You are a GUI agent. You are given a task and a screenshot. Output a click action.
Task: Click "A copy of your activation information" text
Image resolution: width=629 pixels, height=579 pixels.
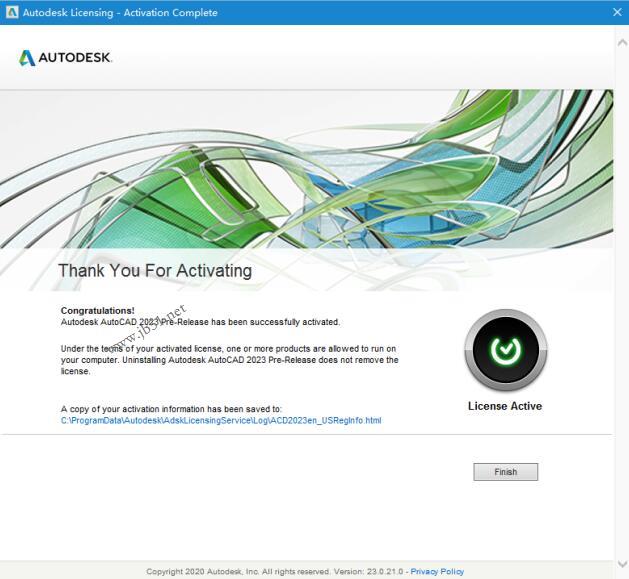(x=171, y=409)
